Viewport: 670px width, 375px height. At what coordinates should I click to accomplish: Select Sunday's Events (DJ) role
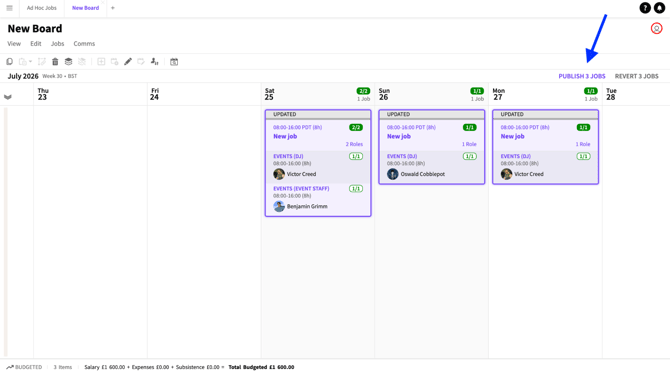(432, 167)
